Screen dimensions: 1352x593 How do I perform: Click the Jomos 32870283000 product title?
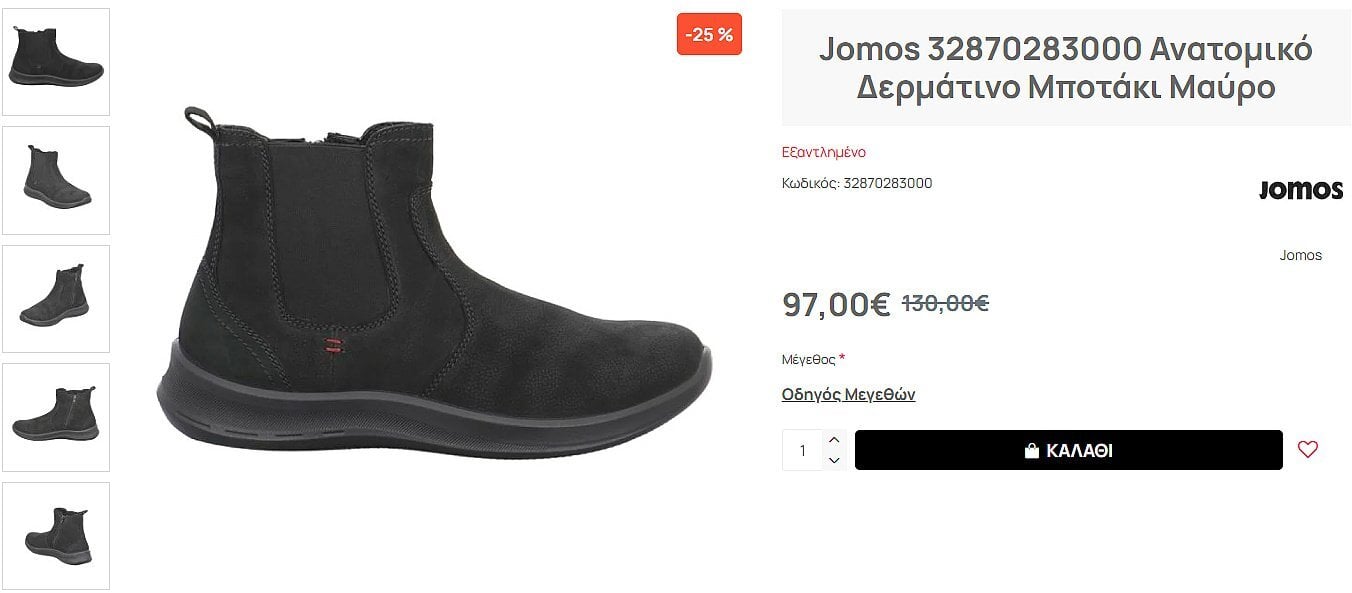point(1066,67)
